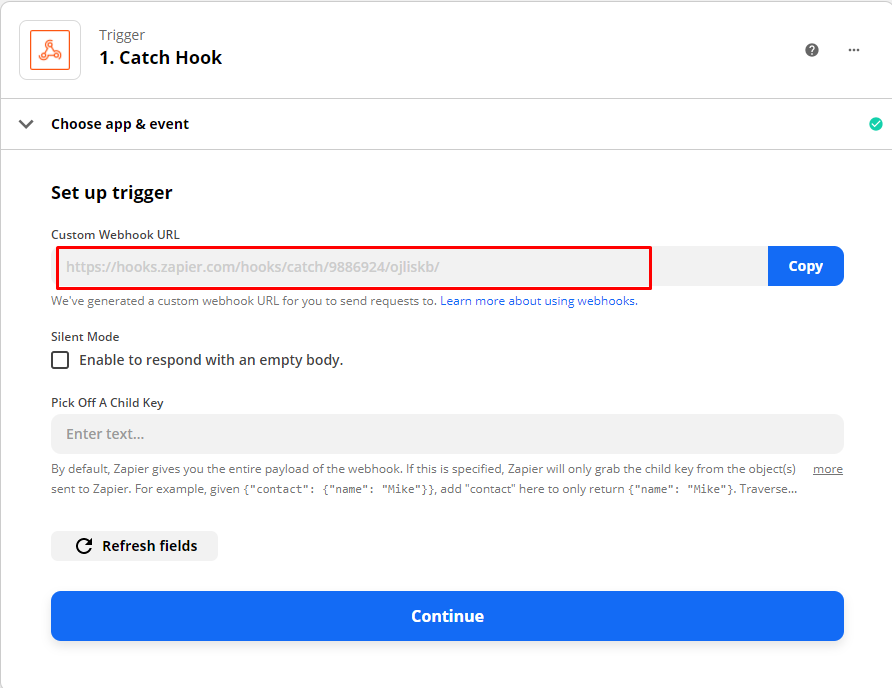
Task: Enable the Silent Mode checkbox
Action: 61,360
